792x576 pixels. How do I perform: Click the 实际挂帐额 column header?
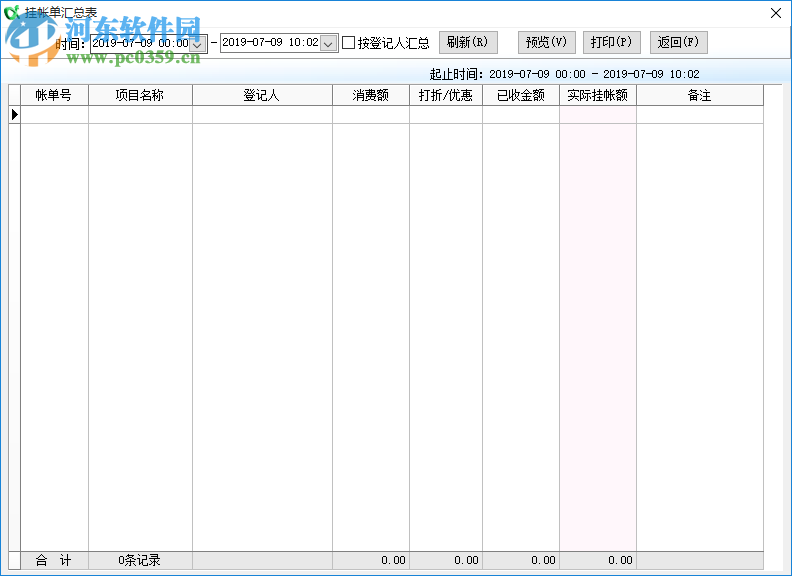pyautogui.click(x=598, y=95)
